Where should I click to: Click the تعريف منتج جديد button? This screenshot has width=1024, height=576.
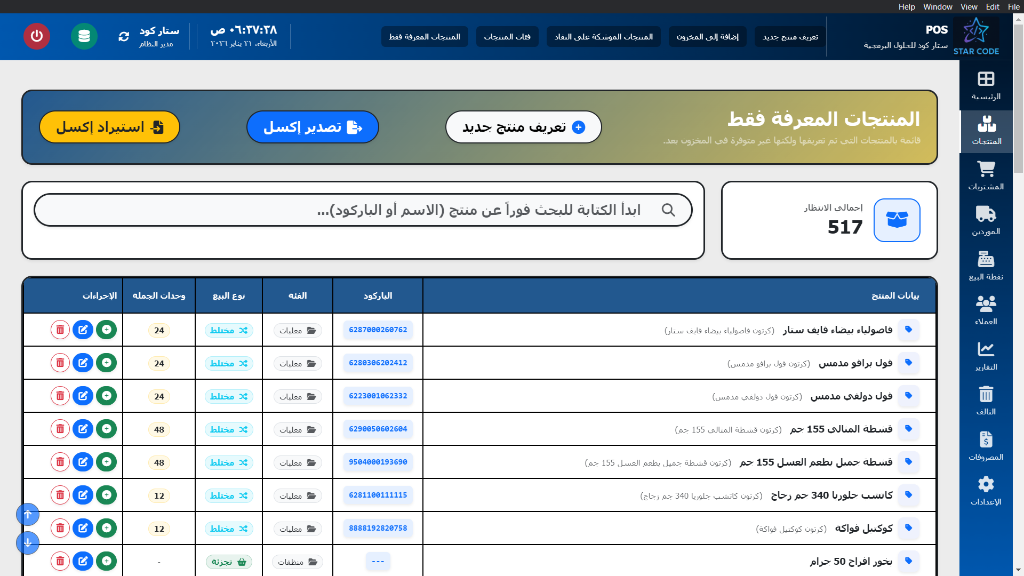[x=523, y=127]
